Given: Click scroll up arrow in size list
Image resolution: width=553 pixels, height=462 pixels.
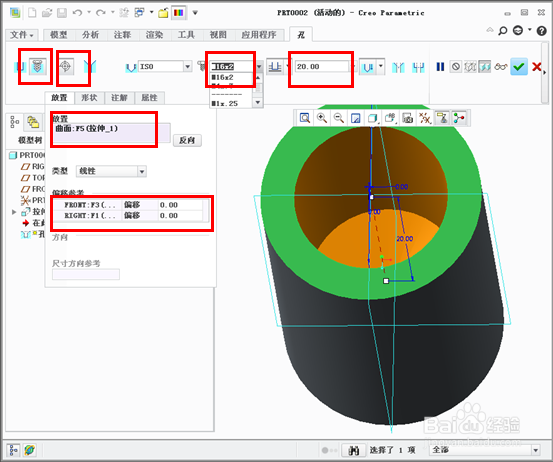Looking at the screenshot, I should 258,77.
